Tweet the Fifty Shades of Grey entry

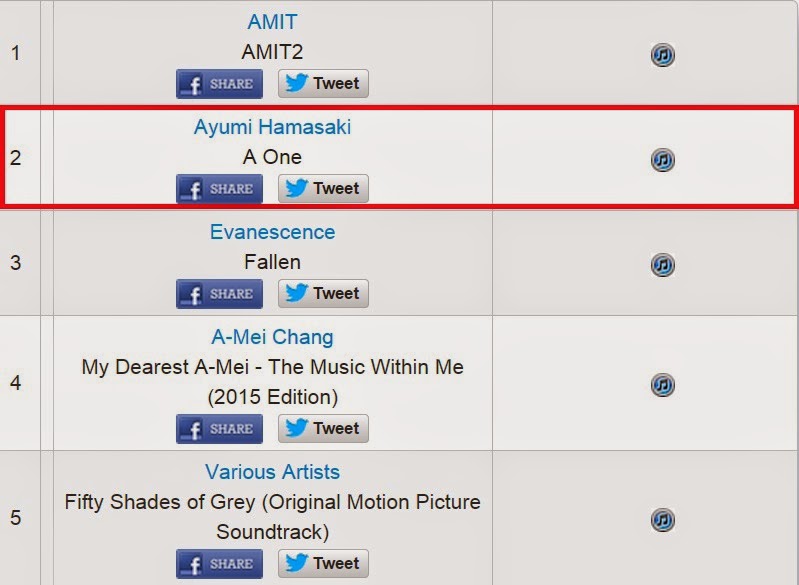pyautogui.click(x=323, y=564)
